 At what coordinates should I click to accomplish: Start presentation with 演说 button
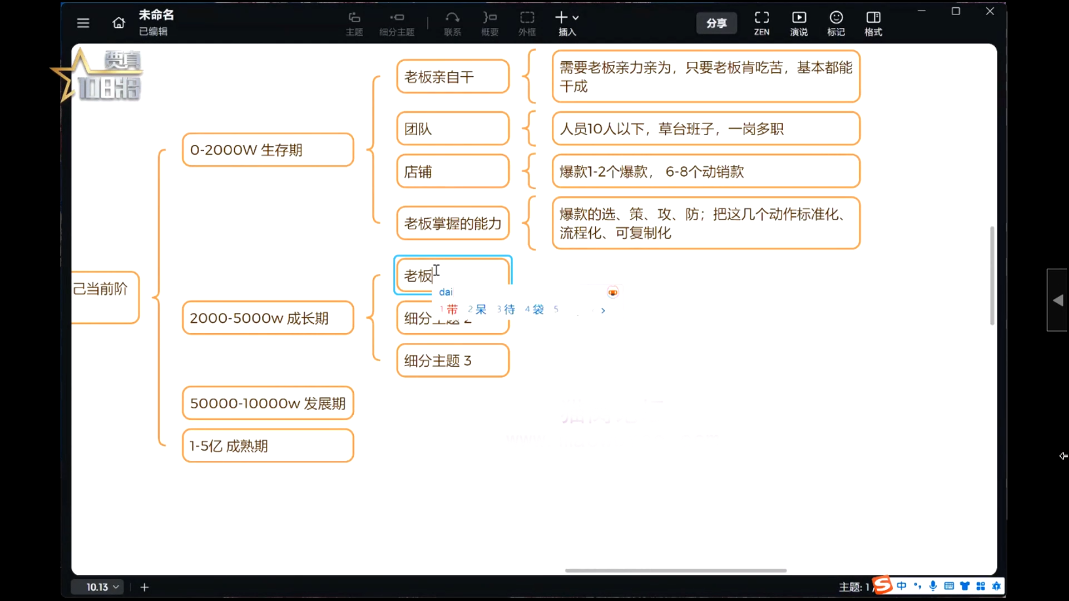(799, 23)
